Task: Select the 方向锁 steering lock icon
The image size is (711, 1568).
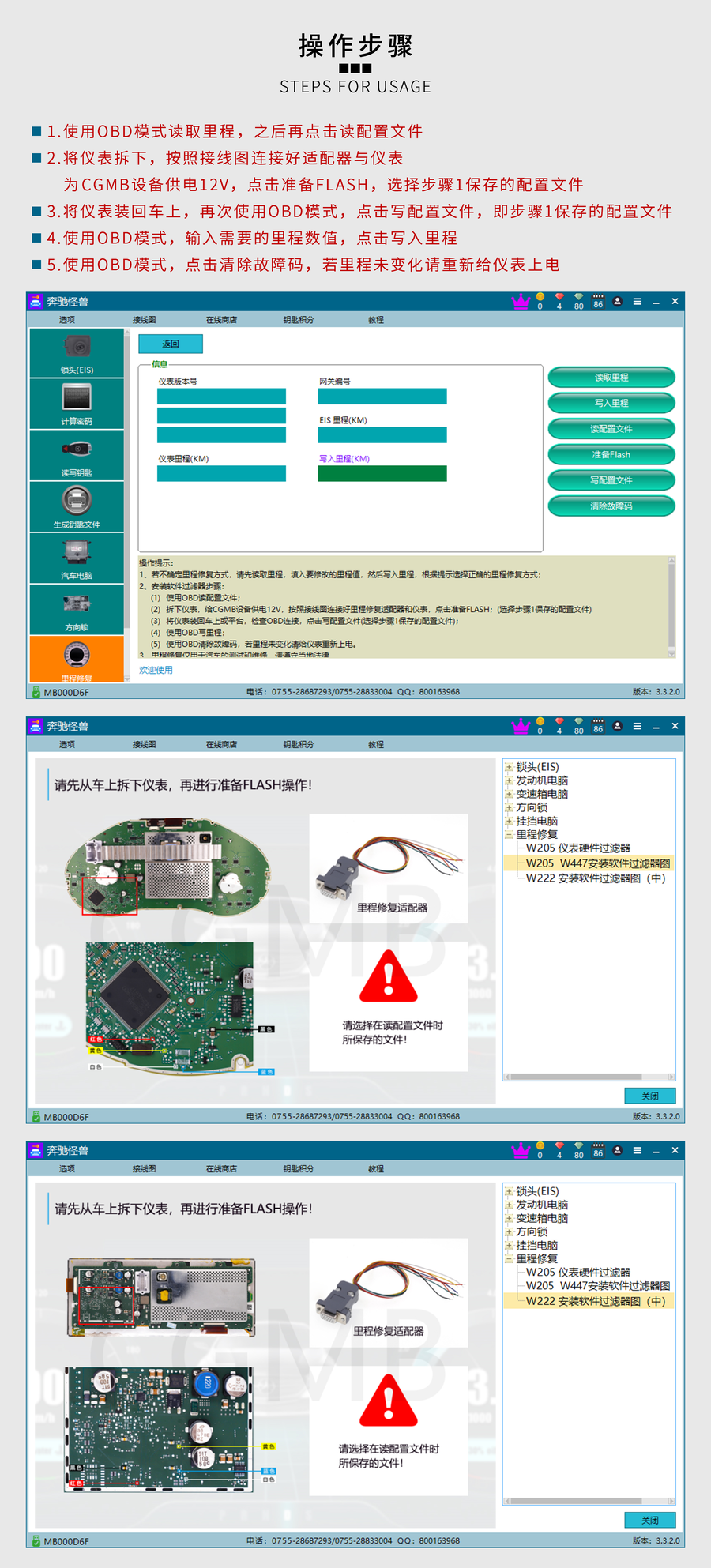Action: click(77, 609)
